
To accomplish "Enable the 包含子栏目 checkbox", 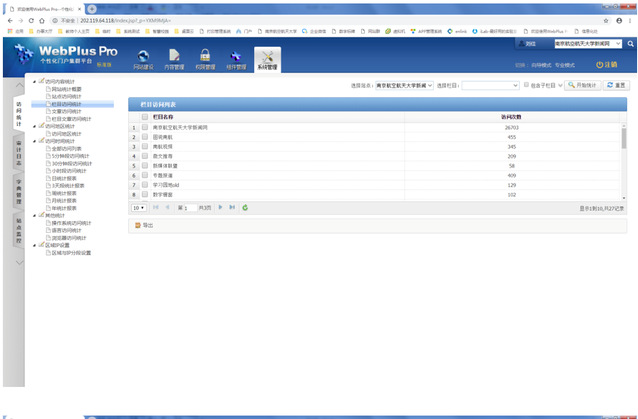I will tap(526, 85).
